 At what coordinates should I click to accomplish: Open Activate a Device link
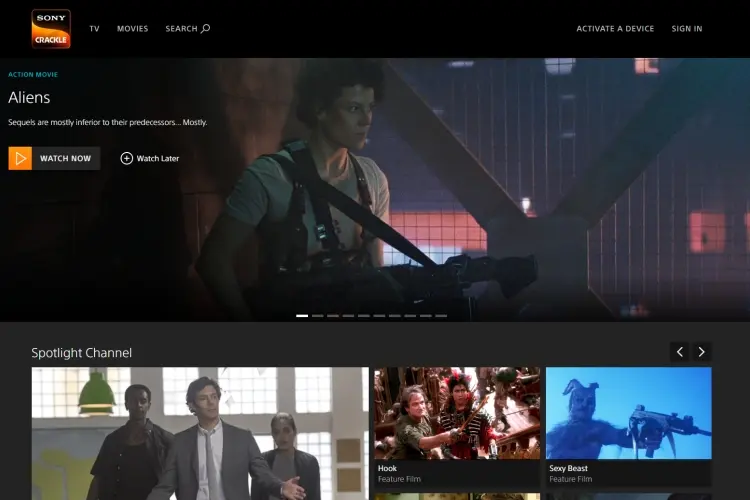615,29
